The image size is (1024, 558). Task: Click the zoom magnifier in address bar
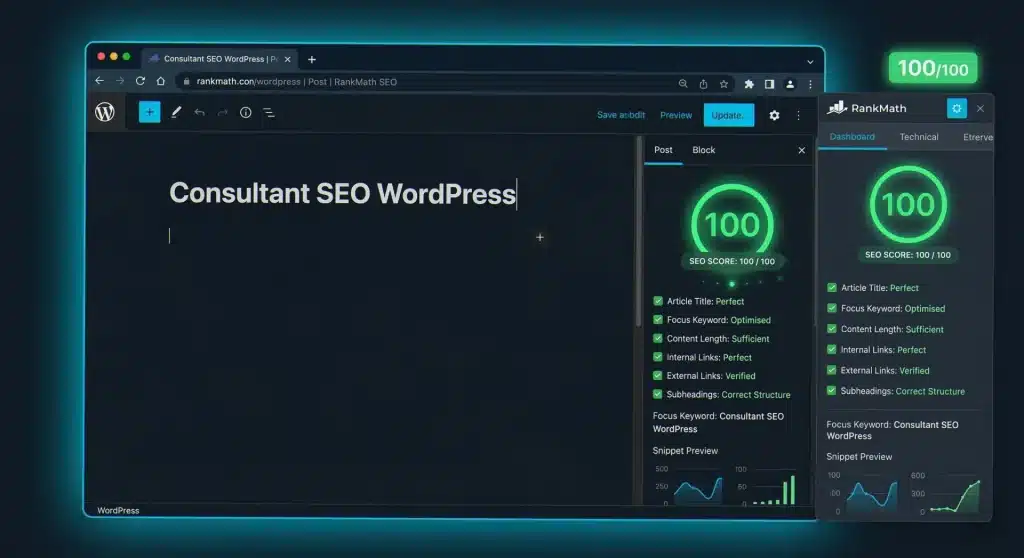pos(682,84)
